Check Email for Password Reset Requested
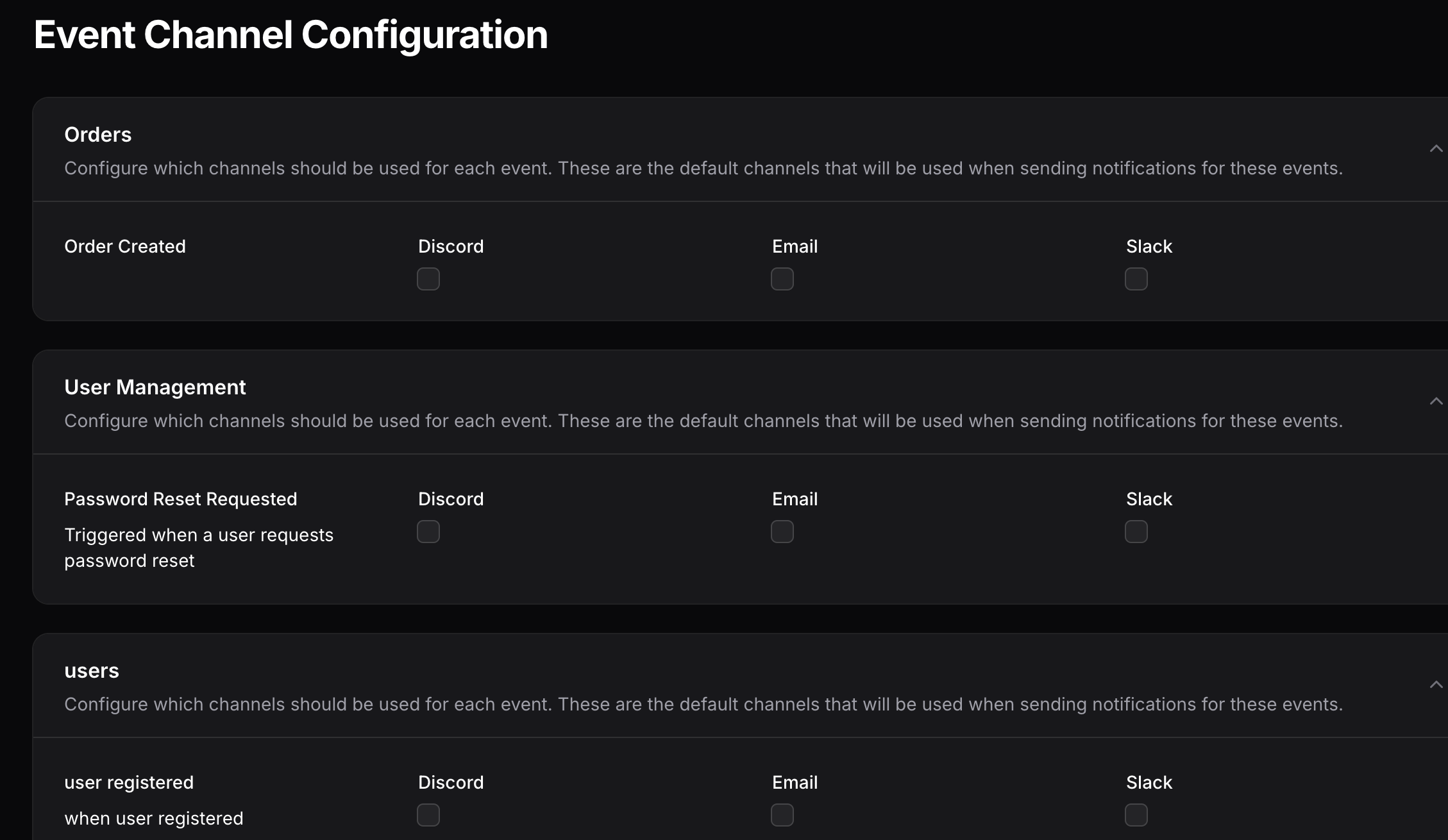This screenshot has width=1448, height=840. coord(782,532)
